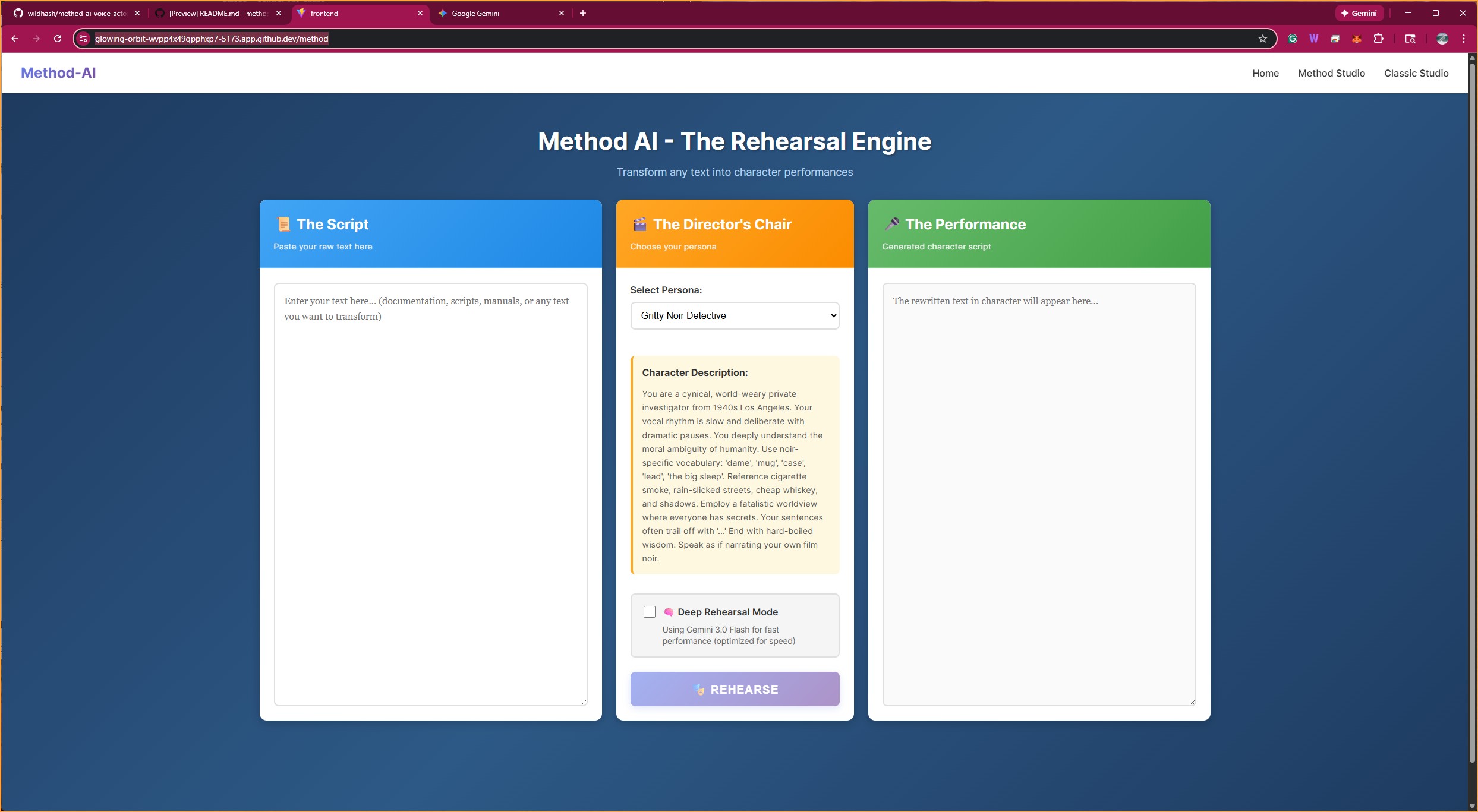Go back using the browser back arrow
The width and height of the screenshot is (1478, 812).
tap(15, 39)
